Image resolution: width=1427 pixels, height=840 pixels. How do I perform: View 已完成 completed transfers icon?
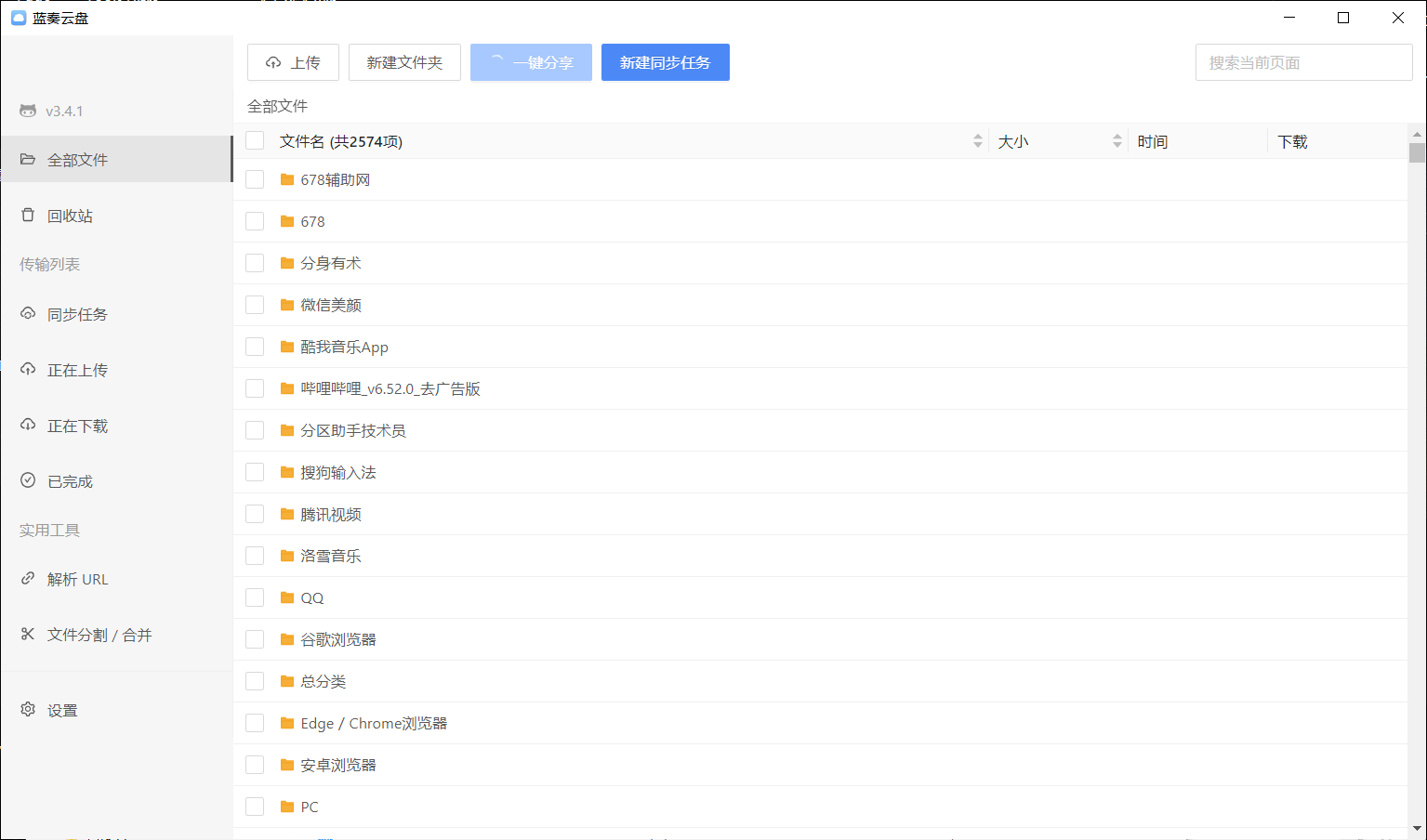(28, 480)
